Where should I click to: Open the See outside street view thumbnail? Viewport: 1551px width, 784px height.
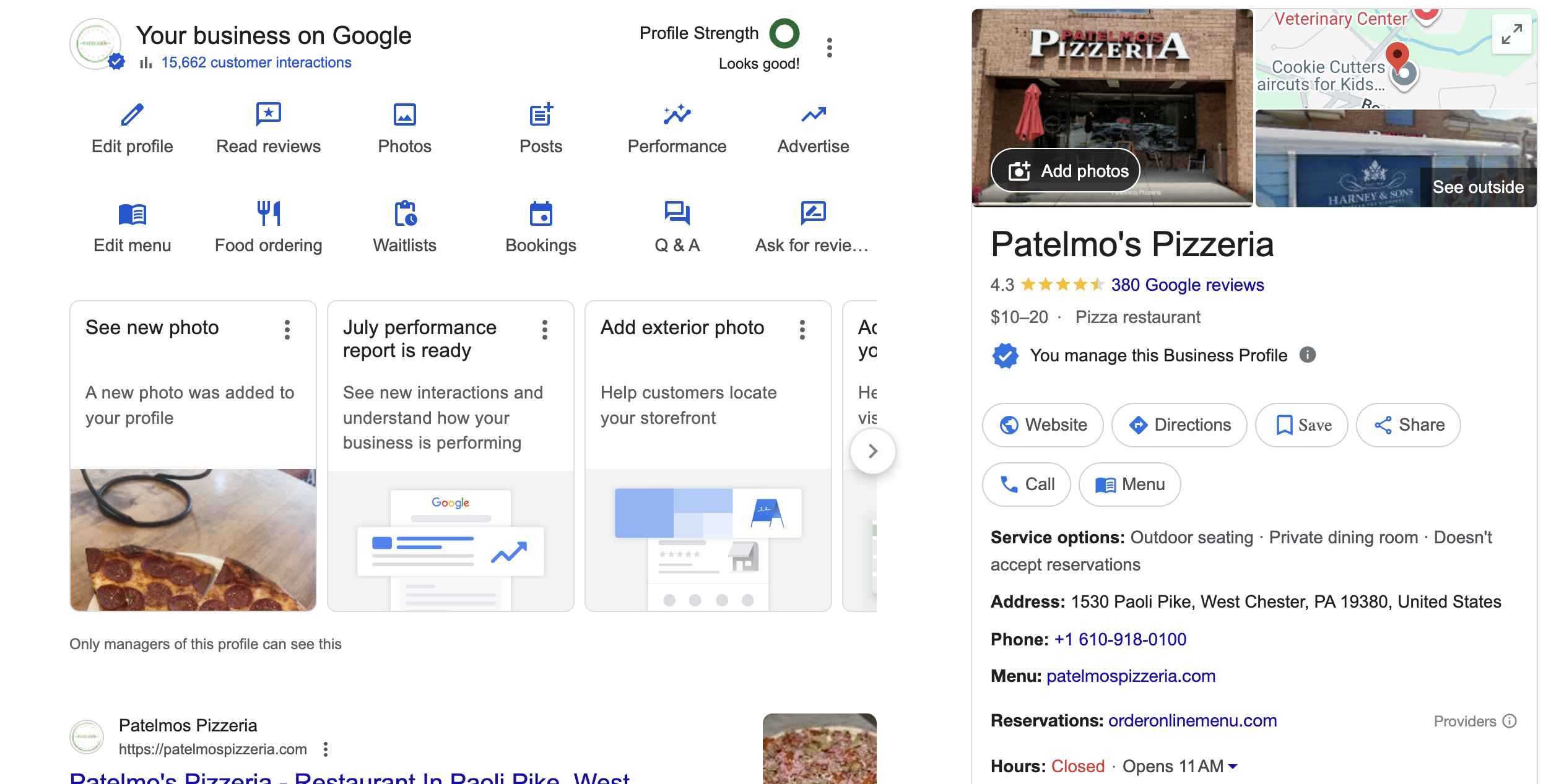click(x=1396, y=159)
